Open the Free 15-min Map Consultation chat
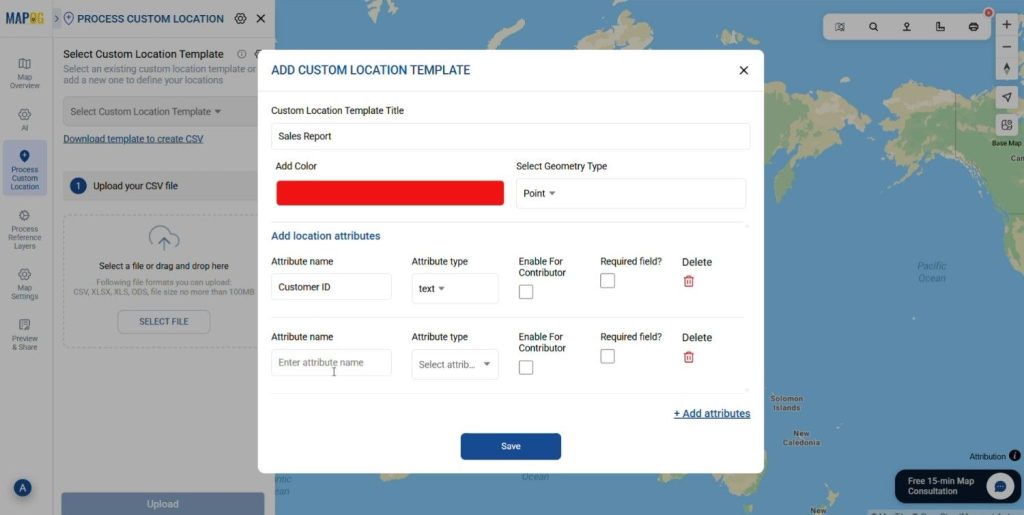 956,486
